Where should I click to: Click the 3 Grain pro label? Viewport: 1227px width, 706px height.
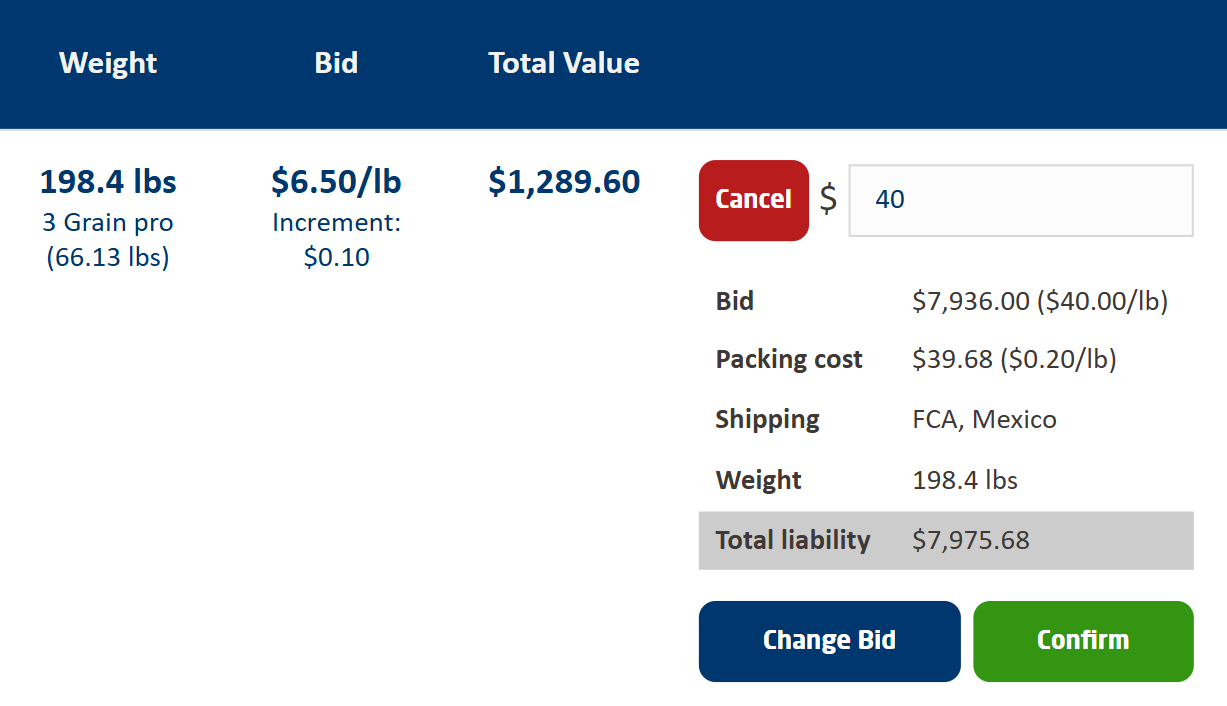click(107, 222)
